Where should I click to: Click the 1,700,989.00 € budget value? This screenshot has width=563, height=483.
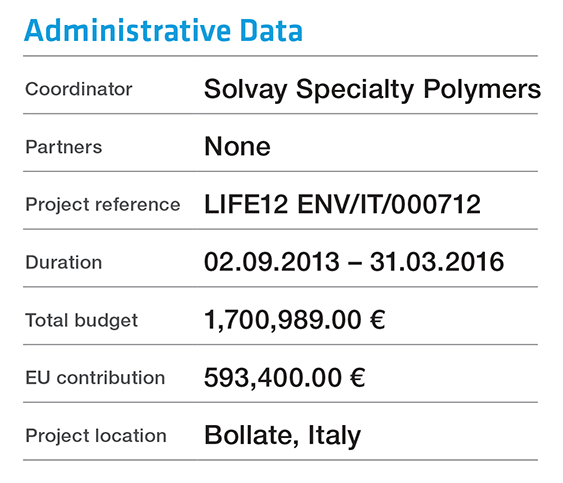pyautogui.click(x=295, y=320)
